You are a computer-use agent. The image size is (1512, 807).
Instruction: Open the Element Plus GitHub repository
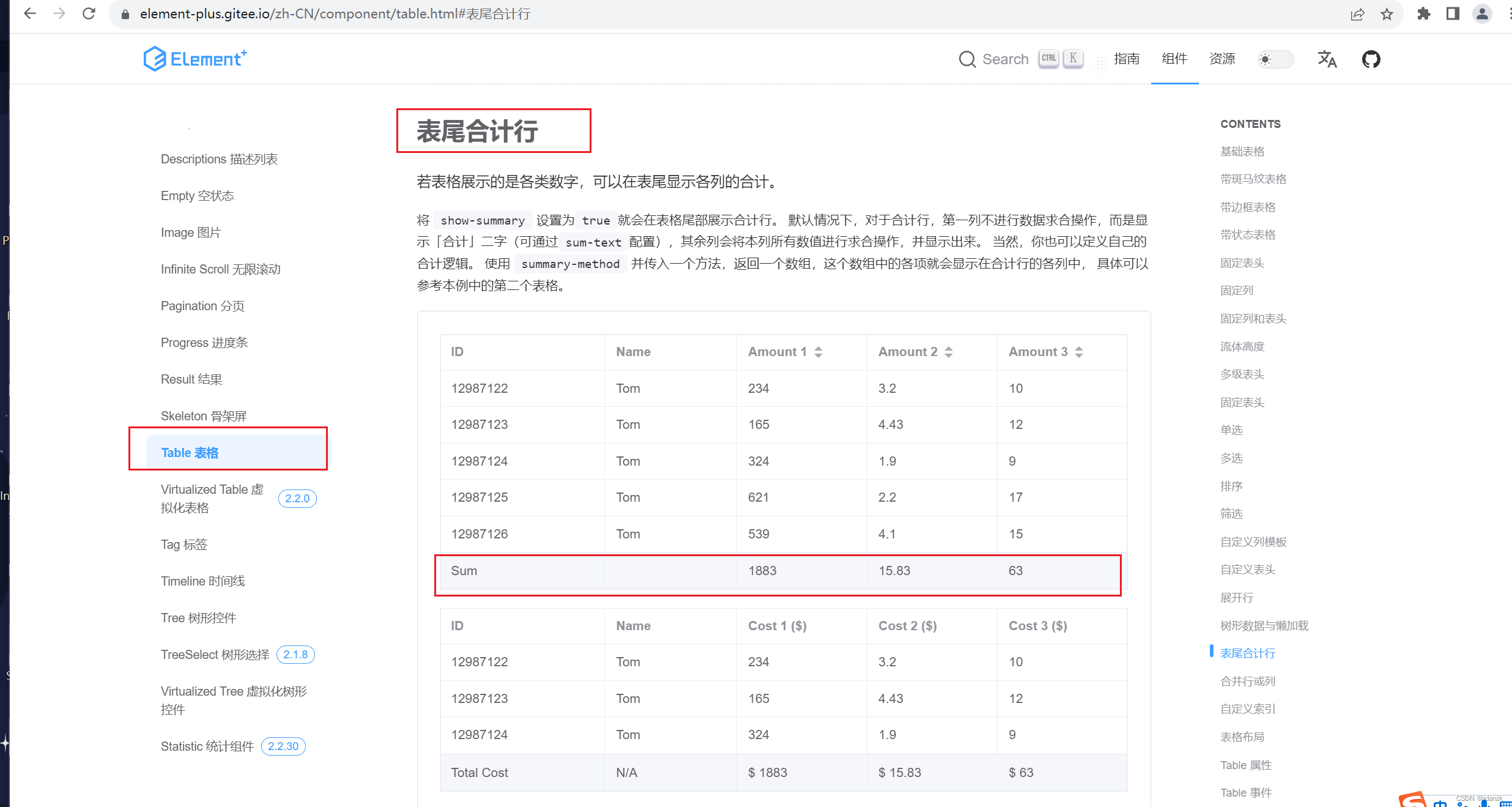(1370, 59)
